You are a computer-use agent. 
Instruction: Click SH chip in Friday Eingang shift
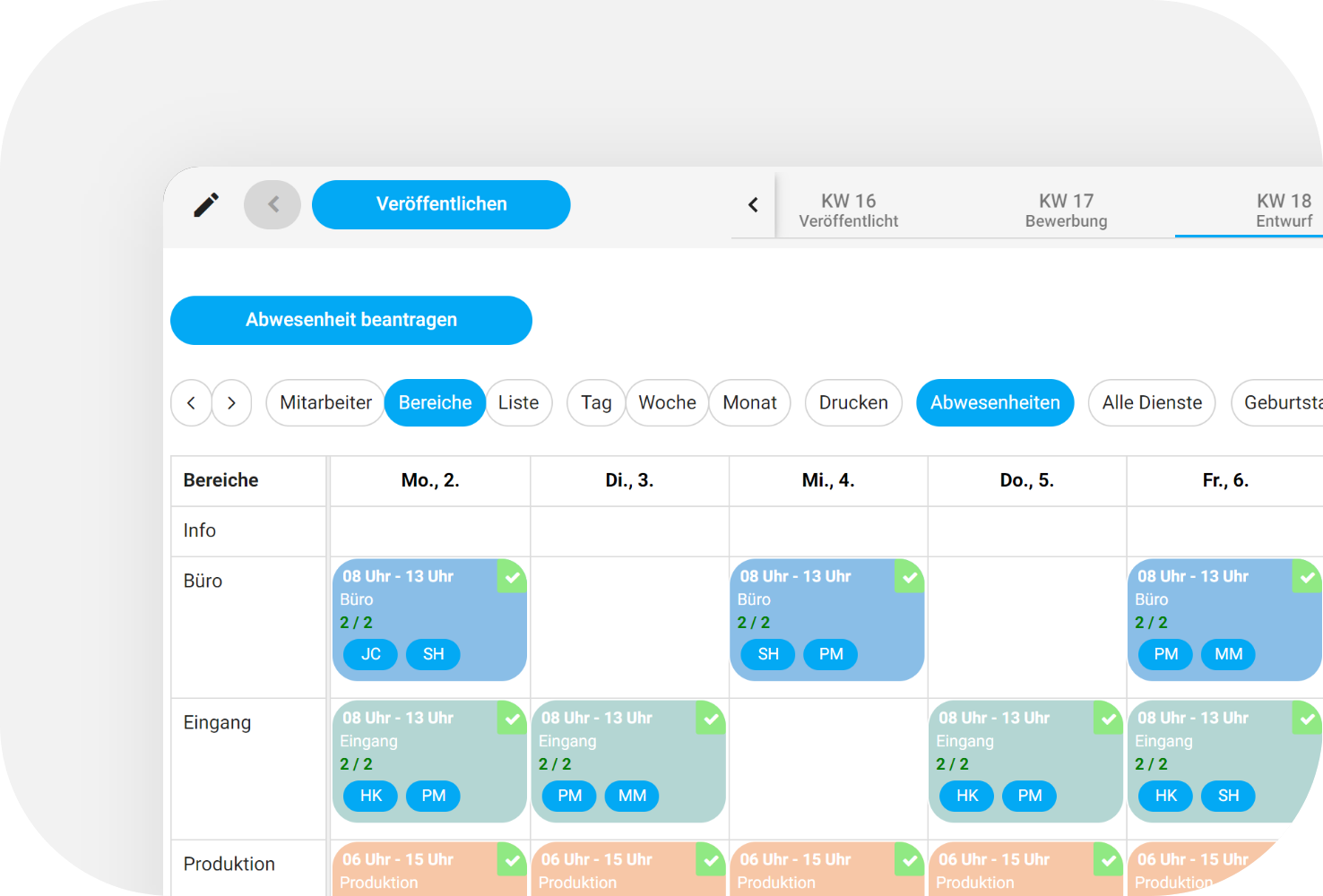point(1228,796)
